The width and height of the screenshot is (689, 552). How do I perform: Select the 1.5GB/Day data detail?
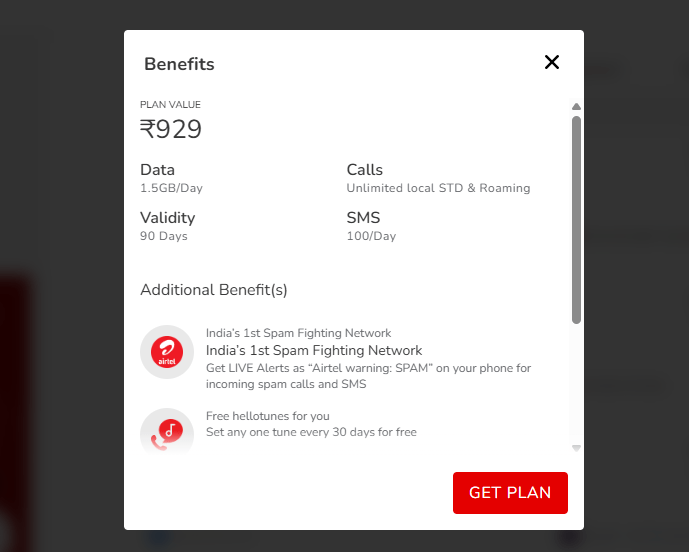pyautogui.click(x=171, y=188)
